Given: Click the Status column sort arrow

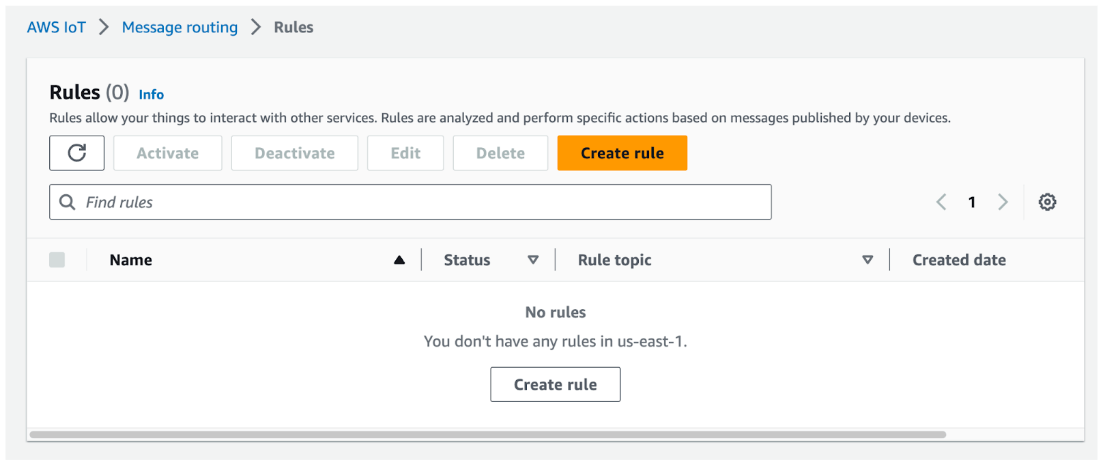Looking at the screenshot, I should coord(533,260).
